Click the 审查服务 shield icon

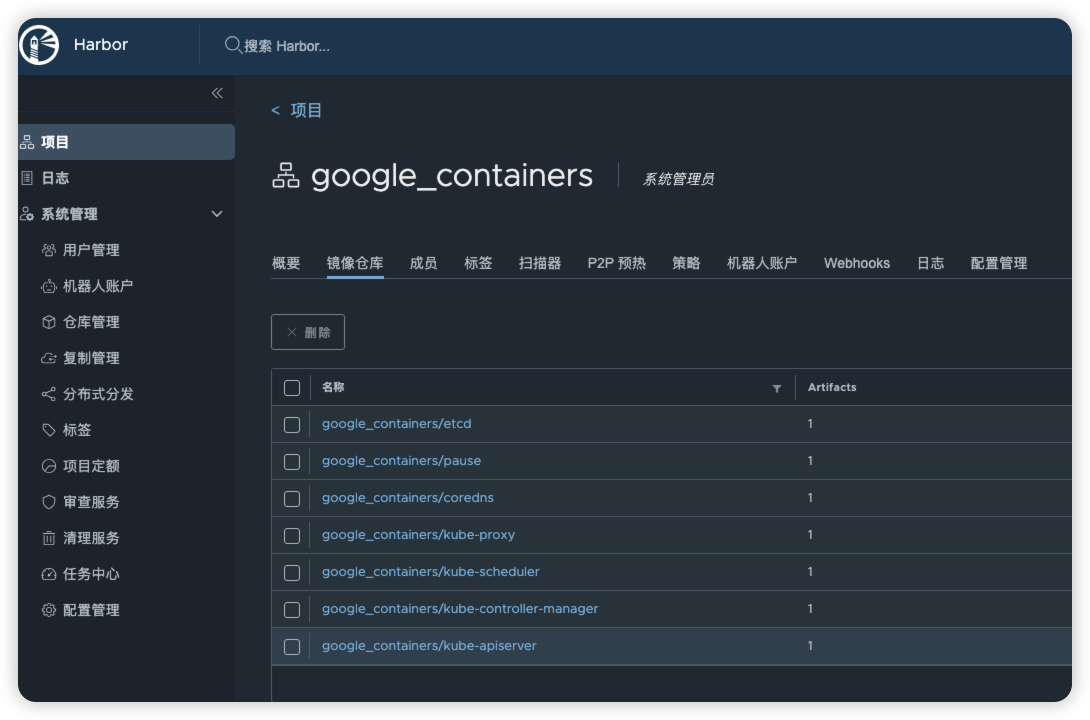click(49, 502)
